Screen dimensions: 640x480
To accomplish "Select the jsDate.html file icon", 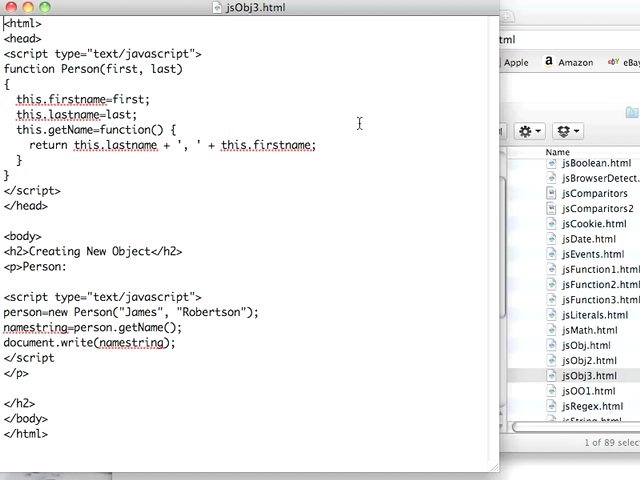I will click(551, 239).
